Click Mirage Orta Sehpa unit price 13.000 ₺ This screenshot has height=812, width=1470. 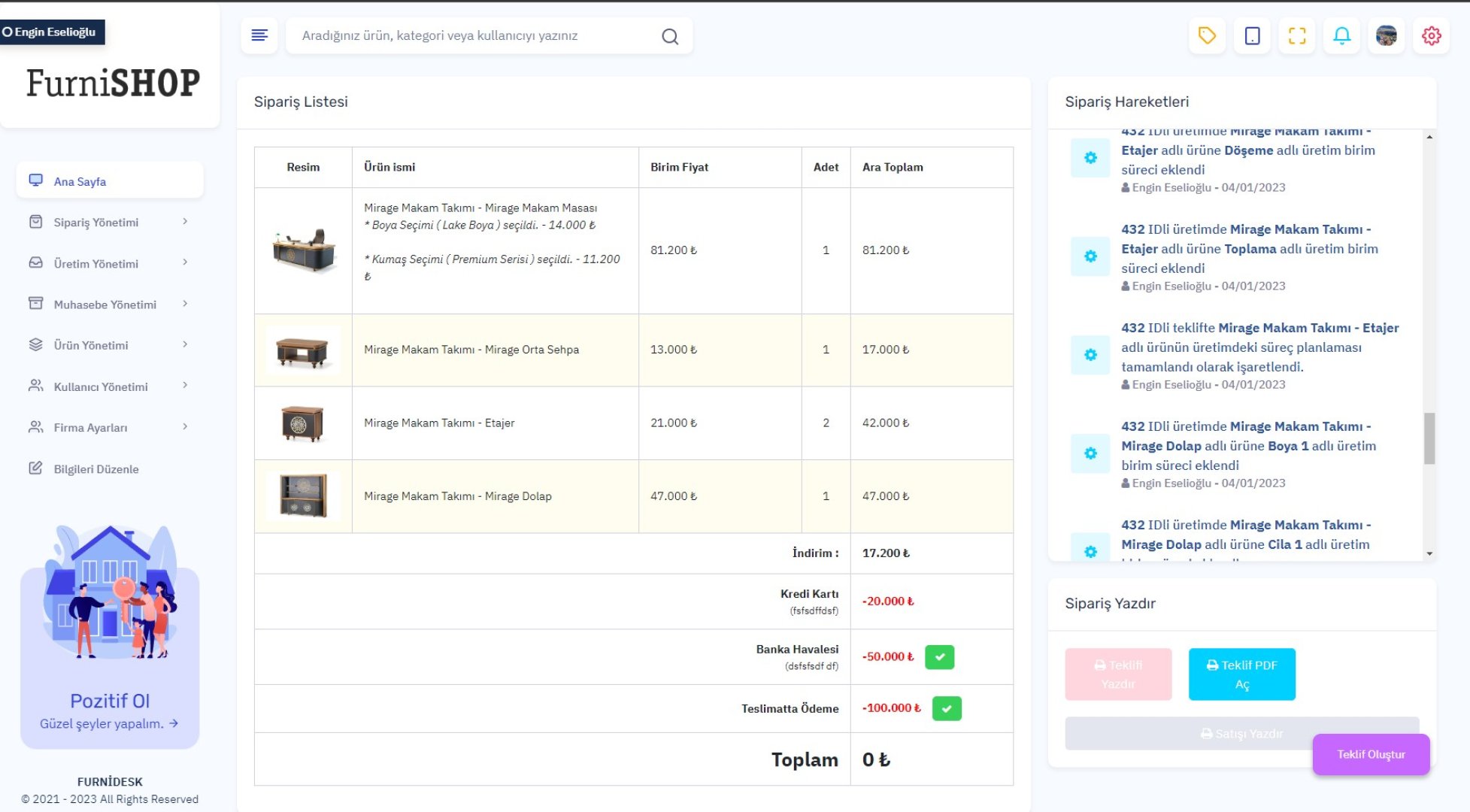point(674,350)
